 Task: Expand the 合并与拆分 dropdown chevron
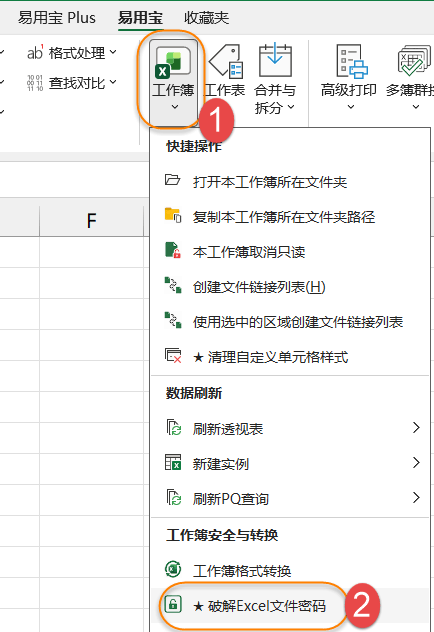point(291,107)
